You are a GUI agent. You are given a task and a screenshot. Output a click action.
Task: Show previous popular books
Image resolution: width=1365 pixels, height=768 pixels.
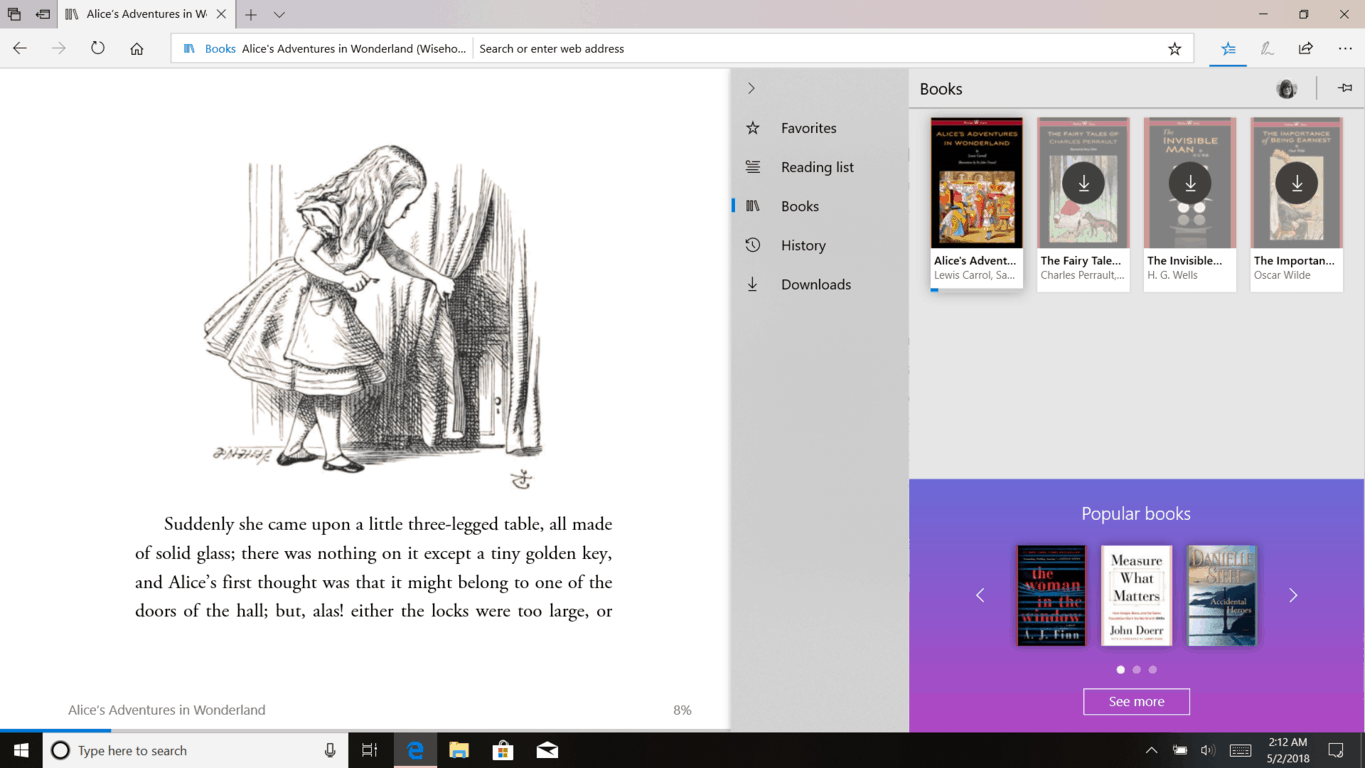pos(980,595)
